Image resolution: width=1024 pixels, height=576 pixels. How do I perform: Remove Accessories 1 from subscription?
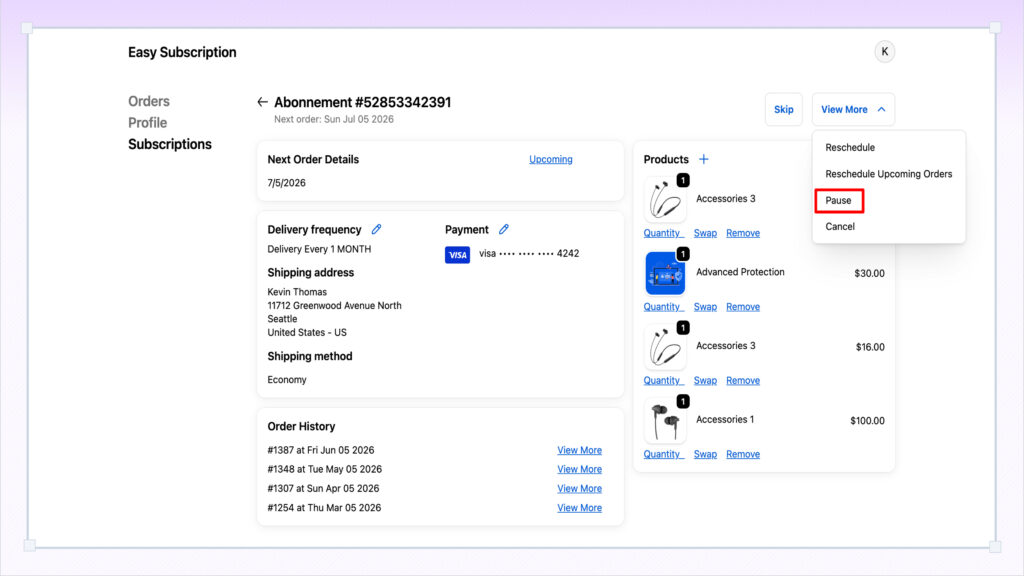click(743, 454)
